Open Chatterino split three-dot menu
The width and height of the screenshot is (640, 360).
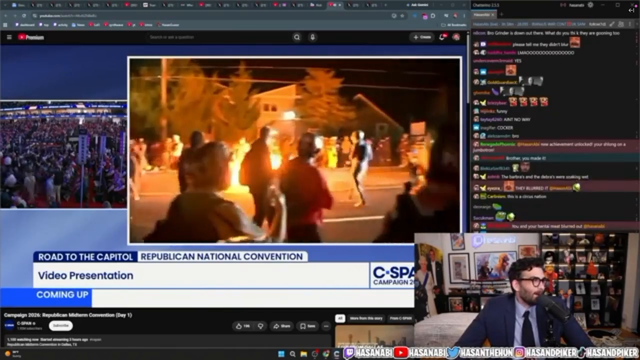click(x=630, y=24)
